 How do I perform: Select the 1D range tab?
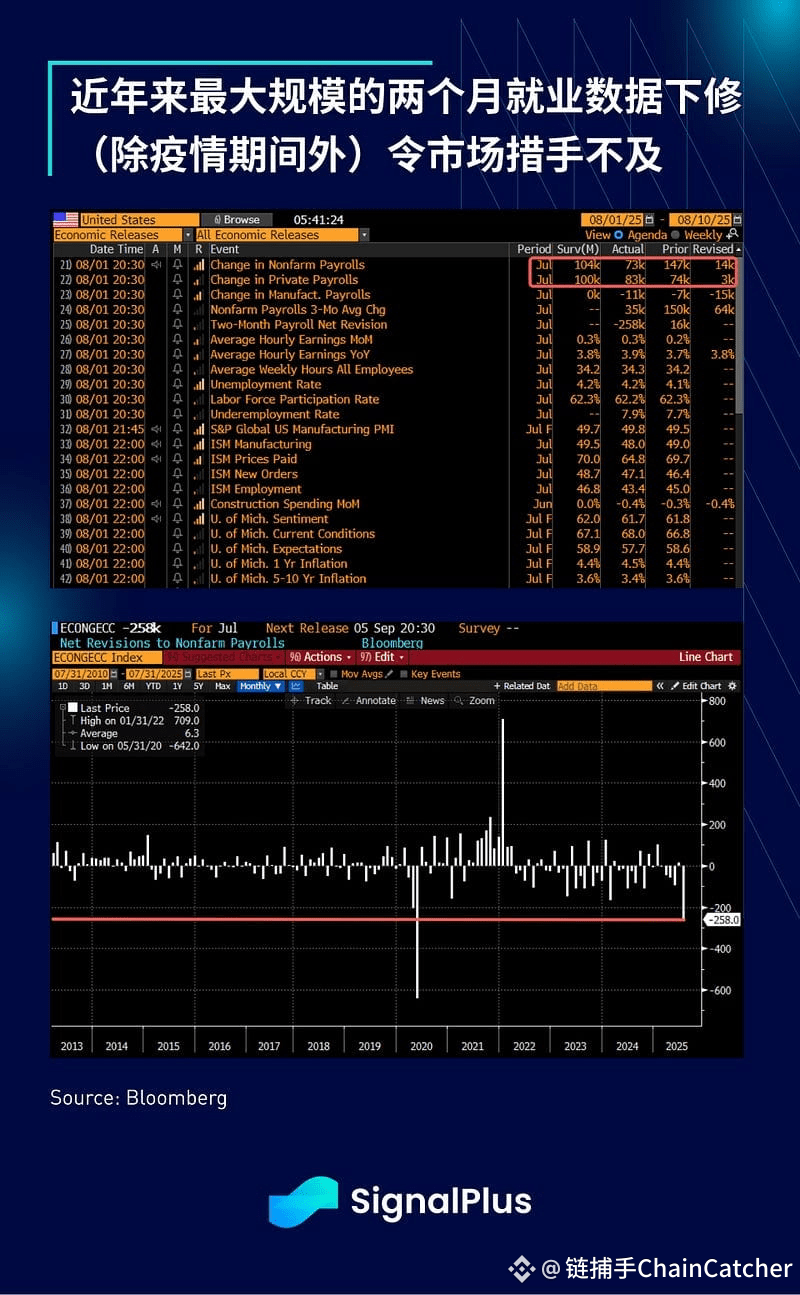[63, 686]
